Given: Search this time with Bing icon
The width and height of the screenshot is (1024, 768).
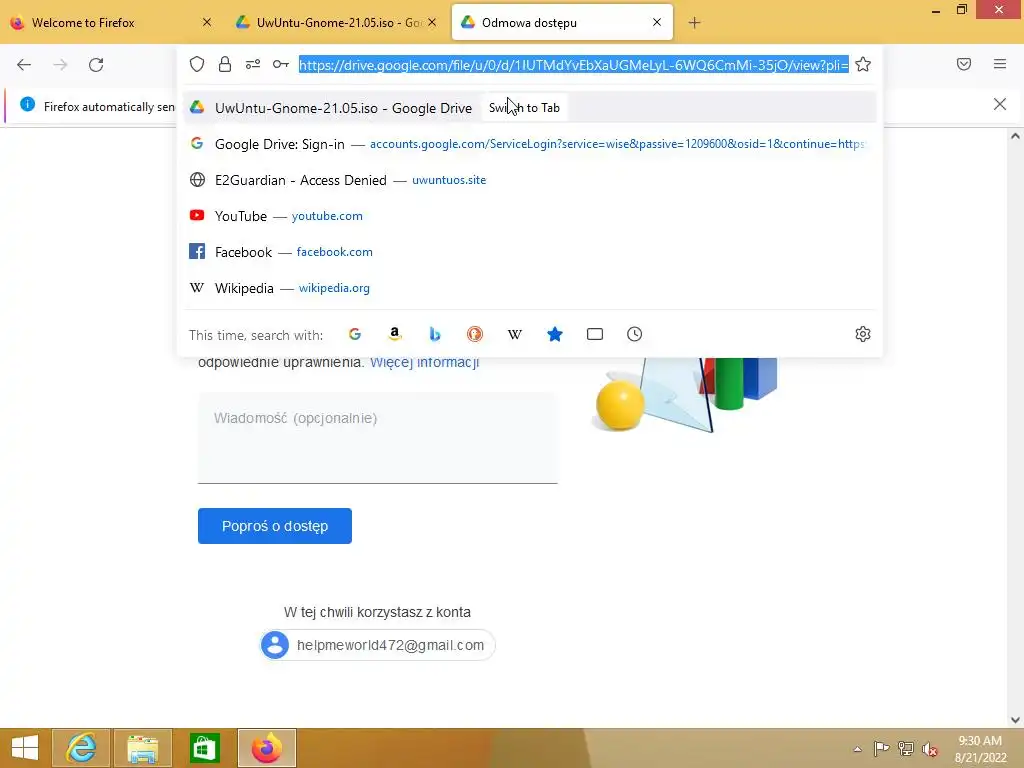Looking at the screenshot, I should (435, 334).
